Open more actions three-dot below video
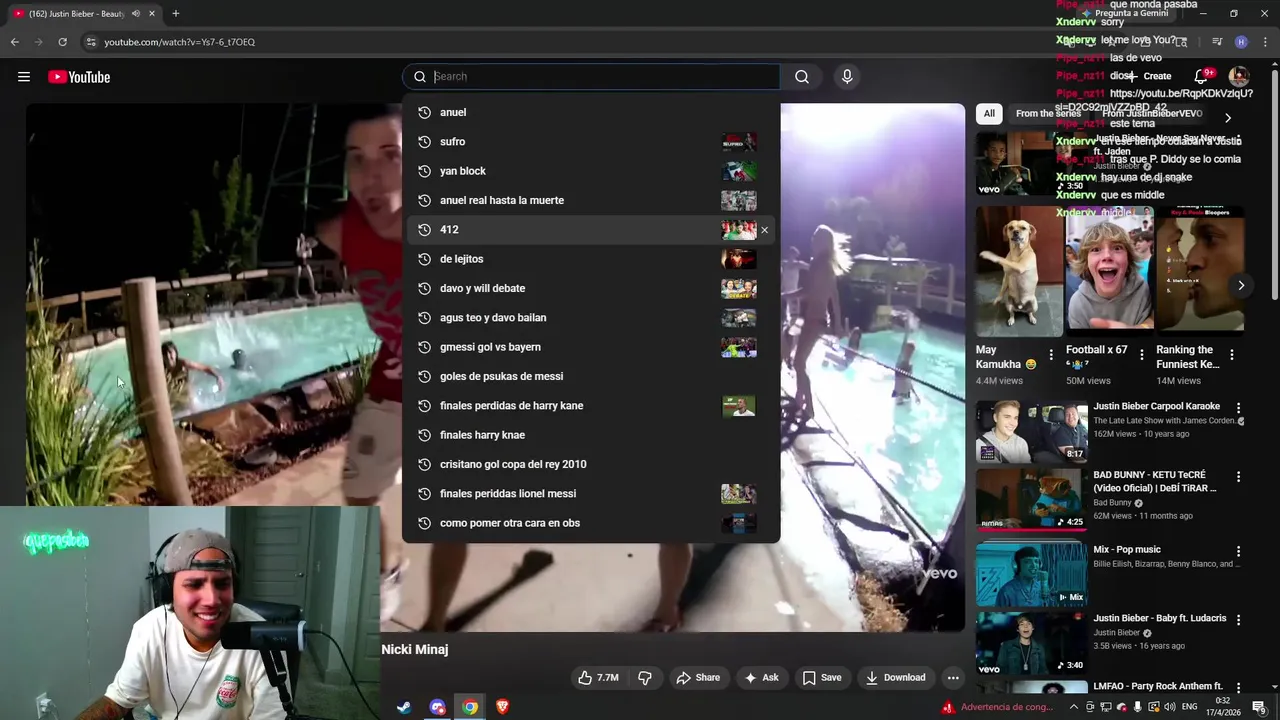The image size is (1280, 720). tap(953, 678)
